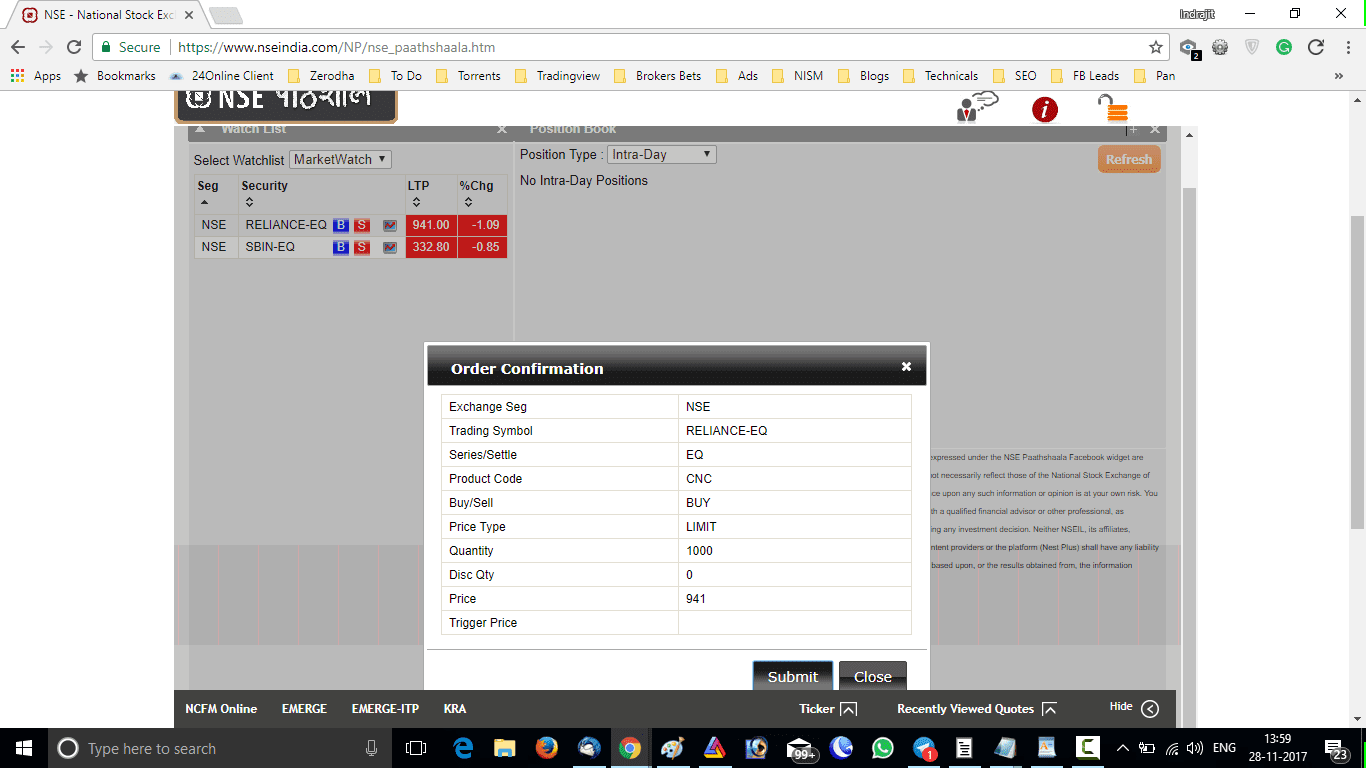Bookmark this page with the star icon
Image resolution: width=1366 pixels, height=768 pixels.
click(1156, 47)
